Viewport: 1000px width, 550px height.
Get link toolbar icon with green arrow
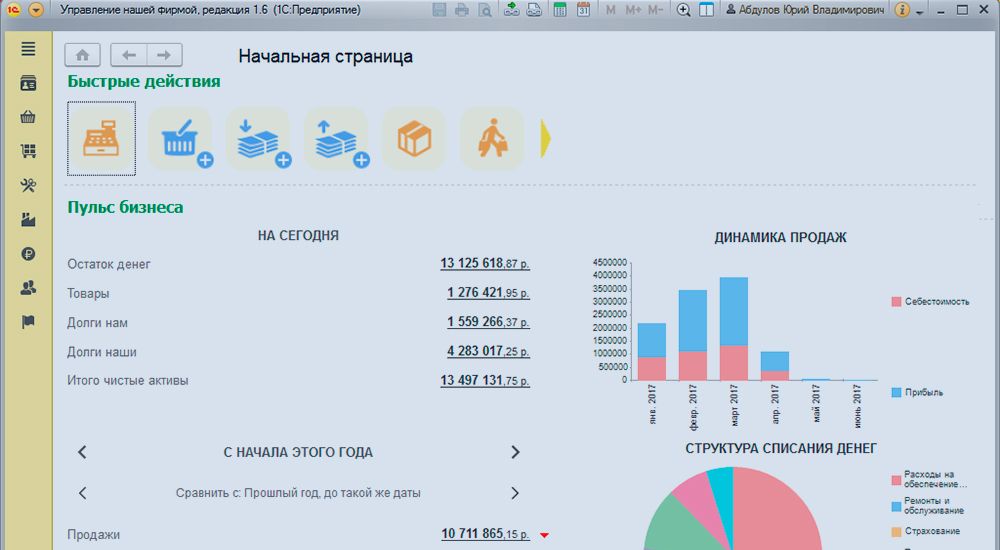[511, 10]
